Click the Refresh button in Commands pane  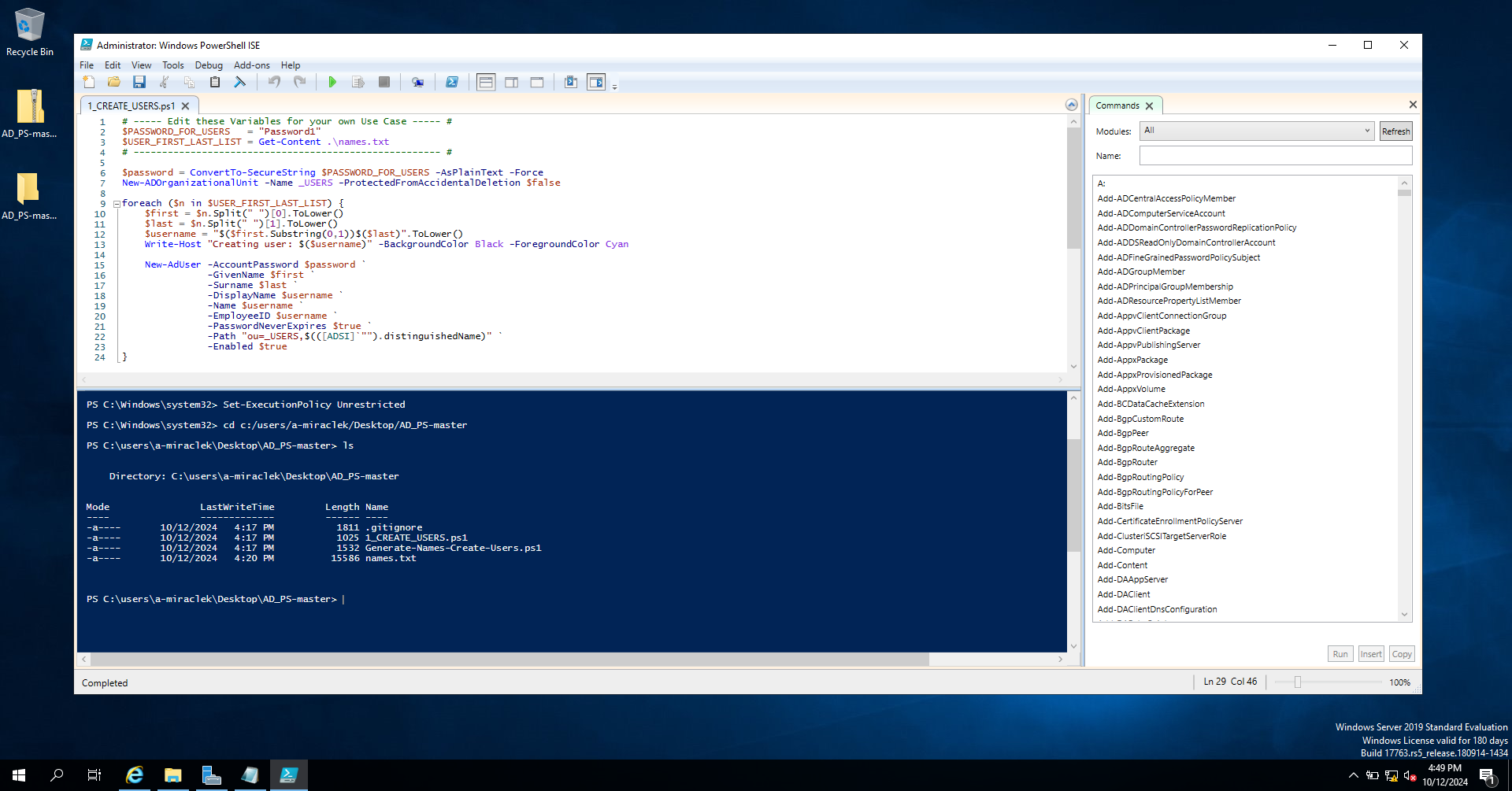coord(1395,131)
